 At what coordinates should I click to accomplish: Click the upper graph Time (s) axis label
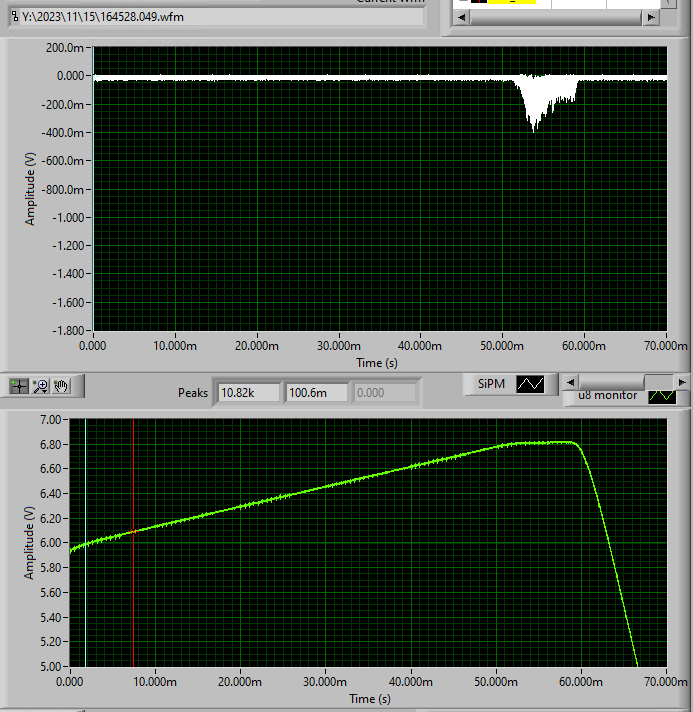377,363
